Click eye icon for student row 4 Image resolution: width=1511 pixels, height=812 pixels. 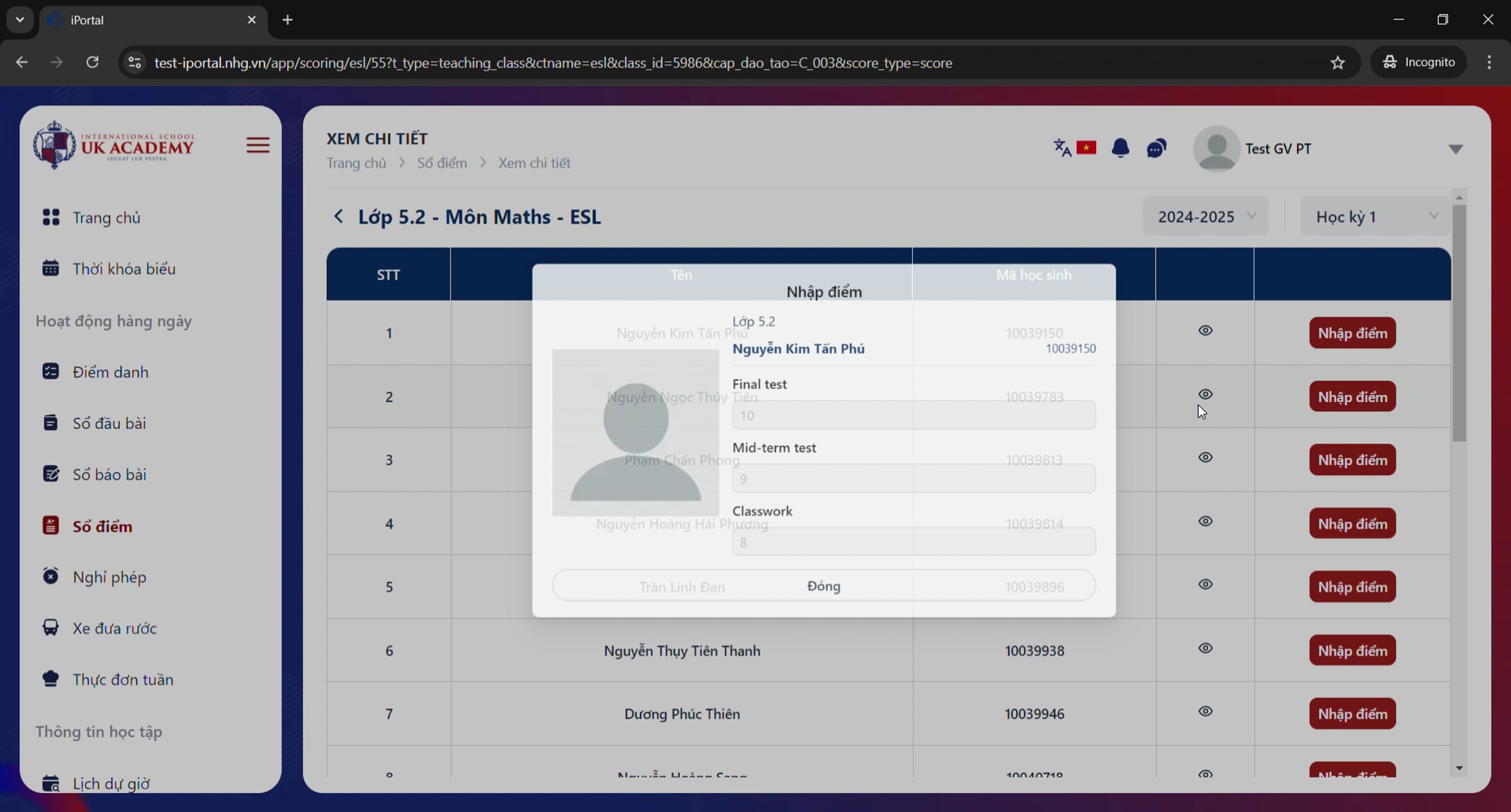pos(1205,521)
